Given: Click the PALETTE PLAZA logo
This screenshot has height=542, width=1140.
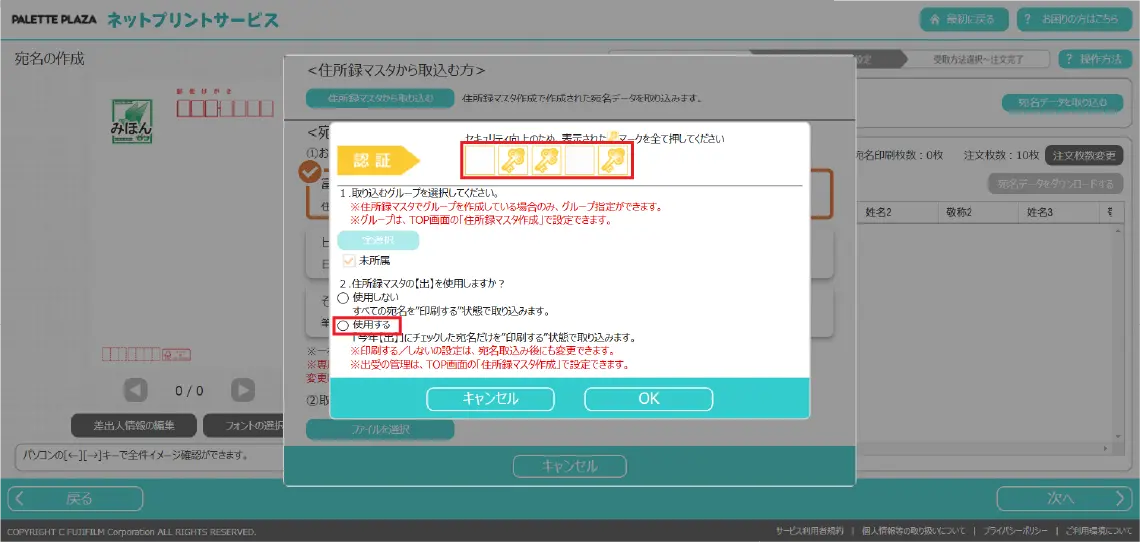Looking at the screenshot, I should [54, 20].
